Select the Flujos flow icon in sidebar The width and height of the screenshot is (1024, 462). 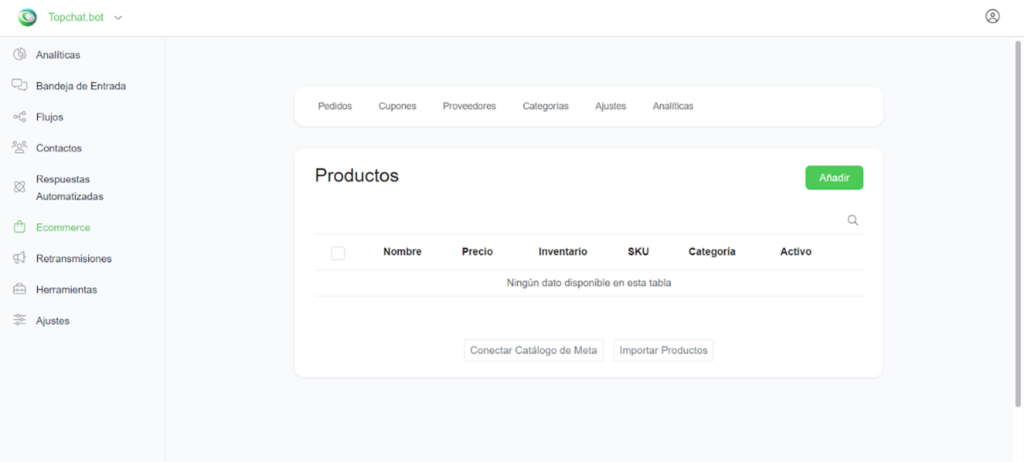coord(19,117)
